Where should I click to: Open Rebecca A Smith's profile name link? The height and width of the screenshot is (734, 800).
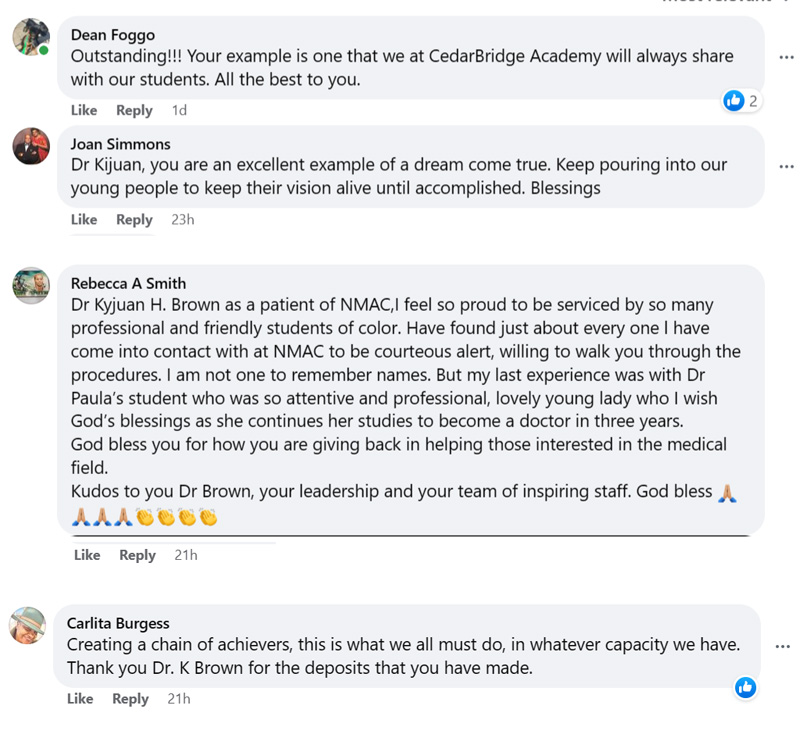tap(128, 283)
